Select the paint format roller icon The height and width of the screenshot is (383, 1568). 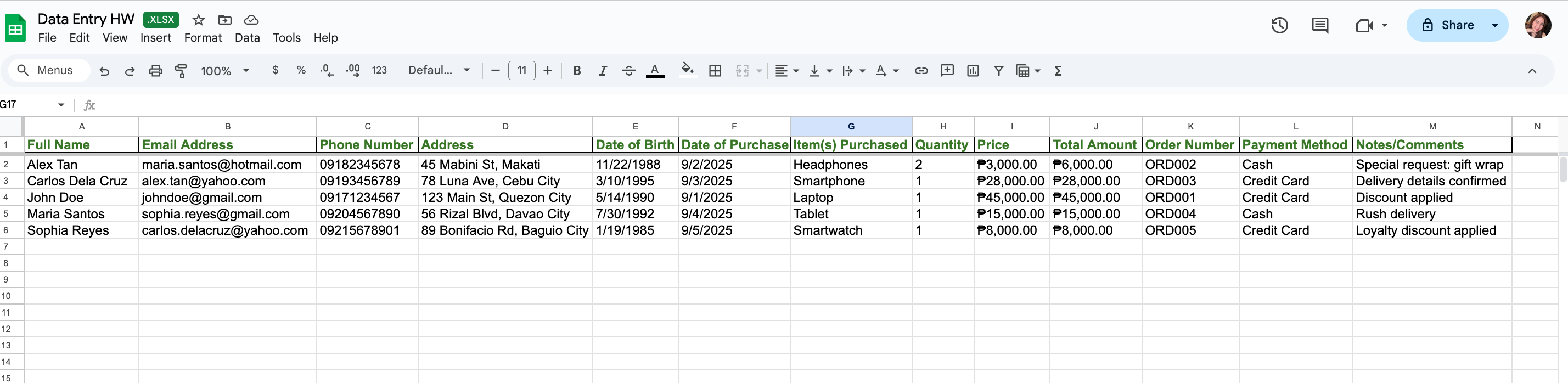pyautogui.click(x=181, y=71)
